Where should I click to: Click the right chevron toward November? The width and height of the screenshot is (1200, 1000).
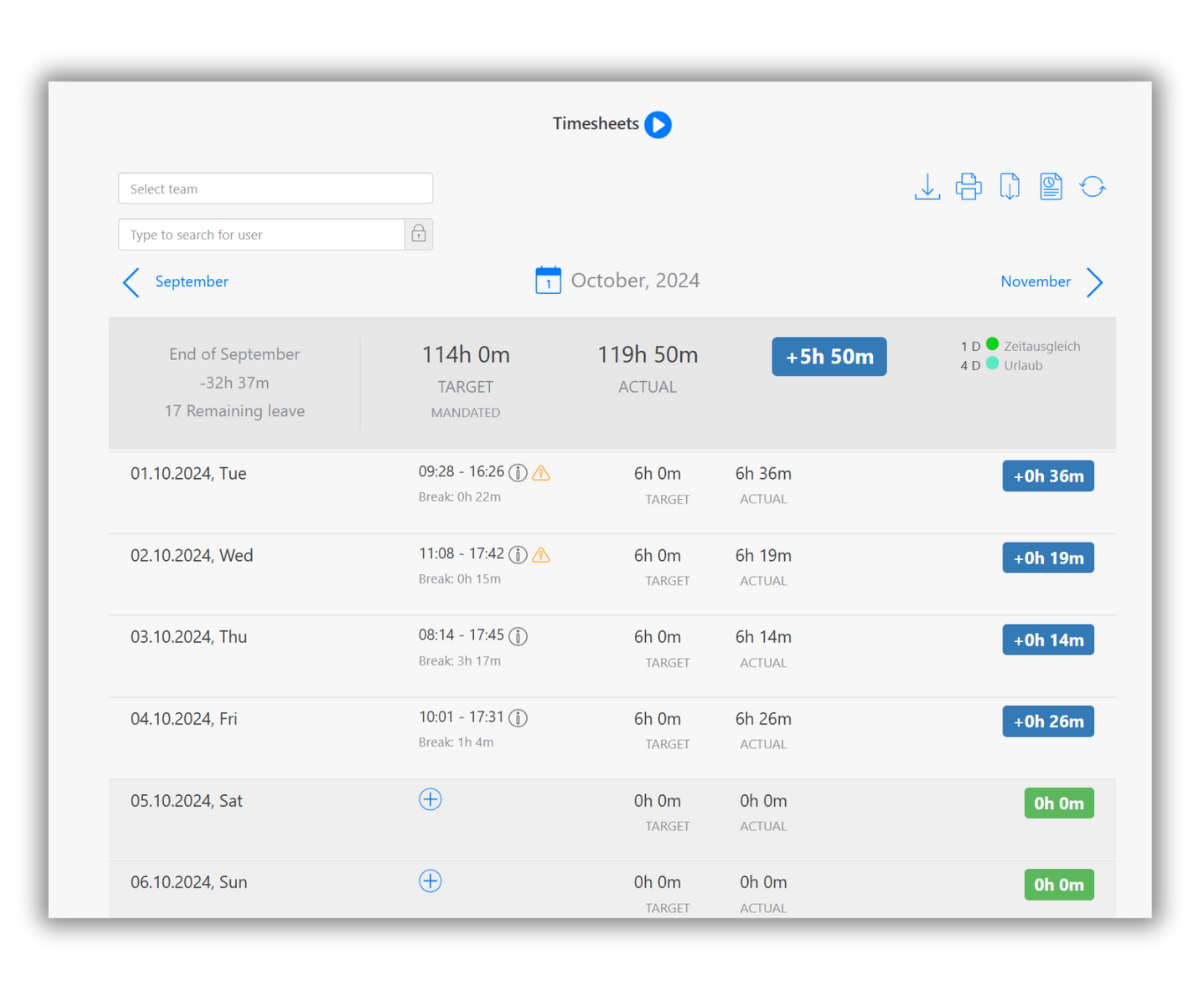coord(1095,283)
